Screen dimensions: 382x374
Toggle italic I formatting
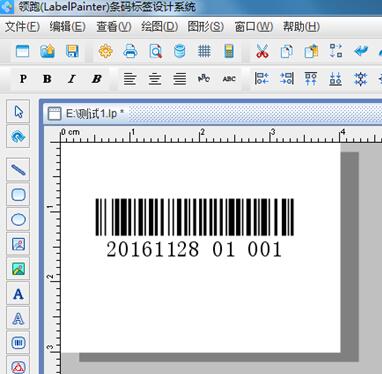pos(72,79)
